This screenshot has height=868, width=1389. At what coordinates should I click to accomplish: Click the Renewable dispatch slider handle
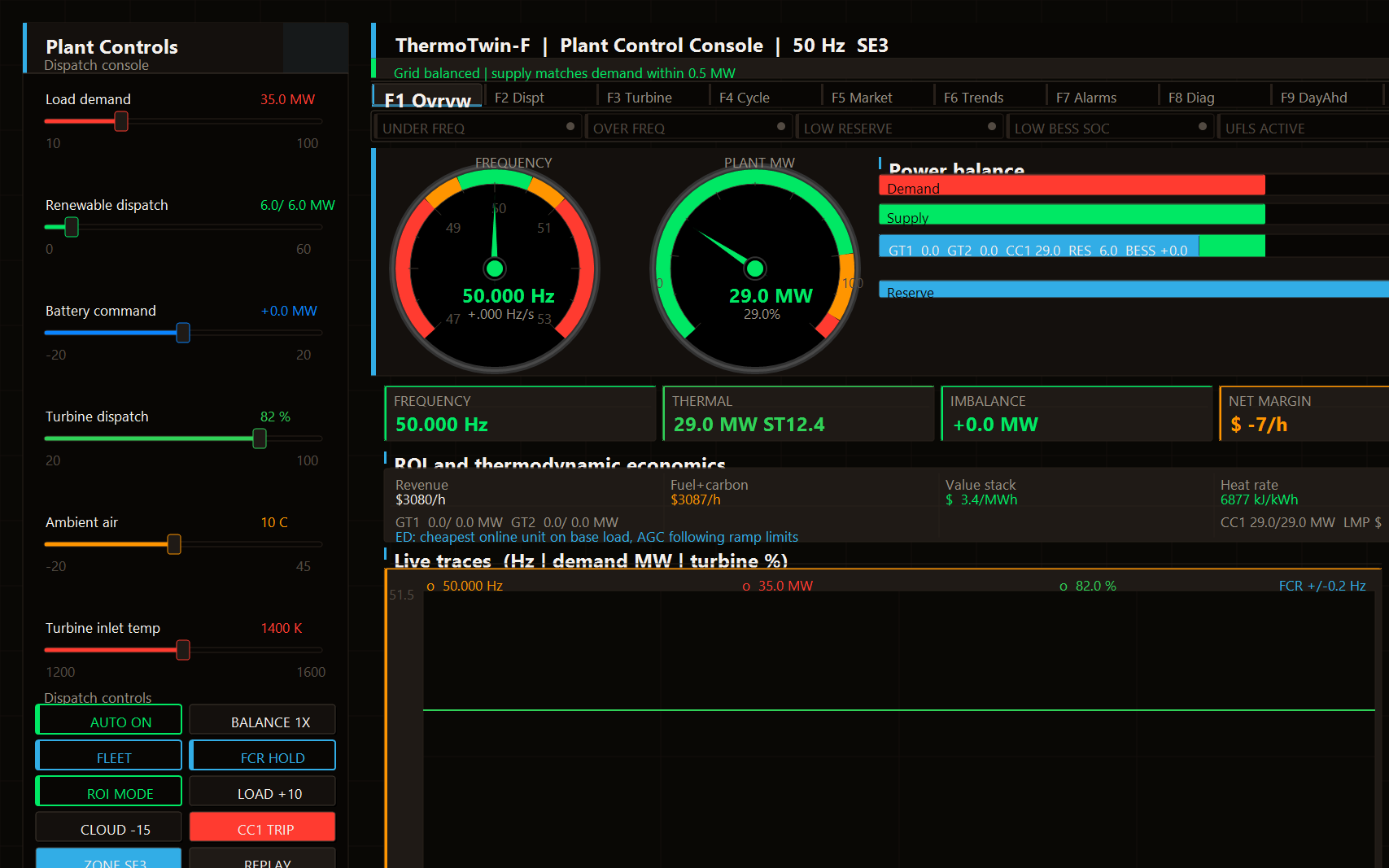tap(72, 227)
